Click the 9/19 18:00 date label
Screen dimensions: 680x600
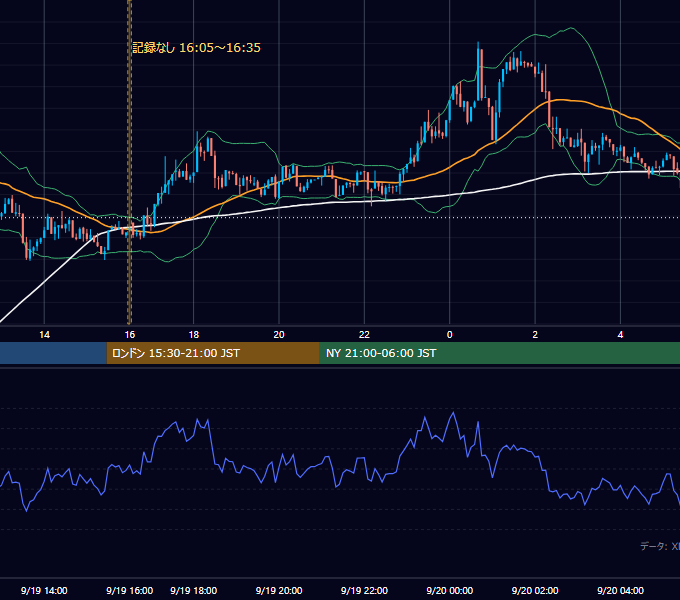pos(193,590)
